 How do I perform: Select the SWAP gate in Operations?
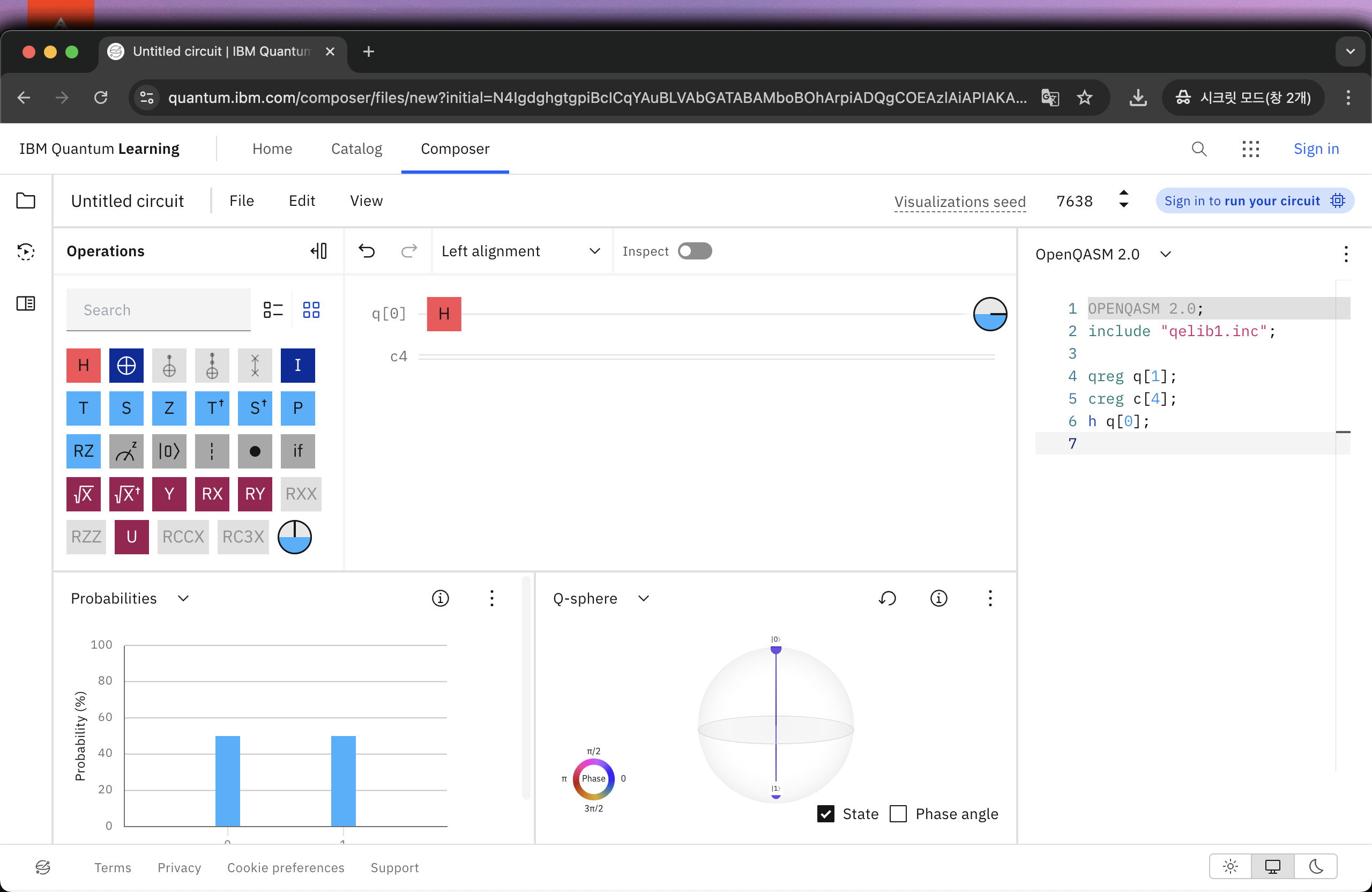[x=255, y=365]
